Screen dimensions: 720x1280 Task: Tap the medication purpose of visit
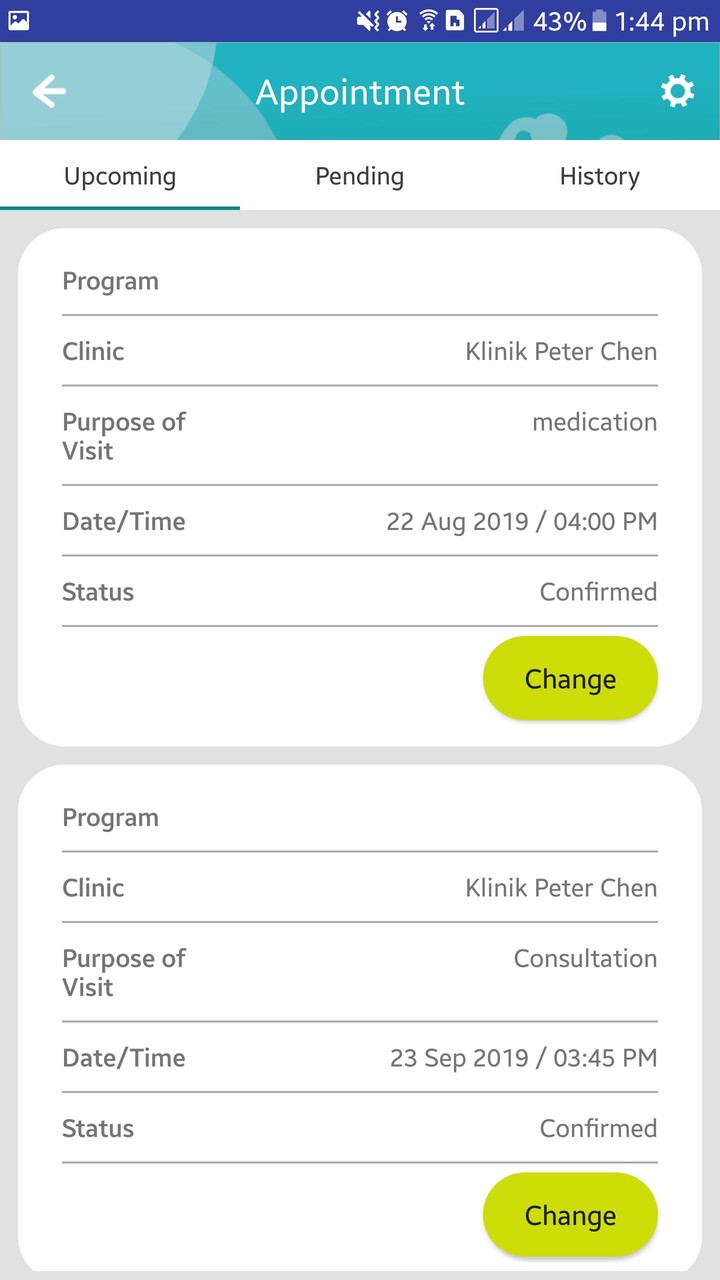click(594, 422)
